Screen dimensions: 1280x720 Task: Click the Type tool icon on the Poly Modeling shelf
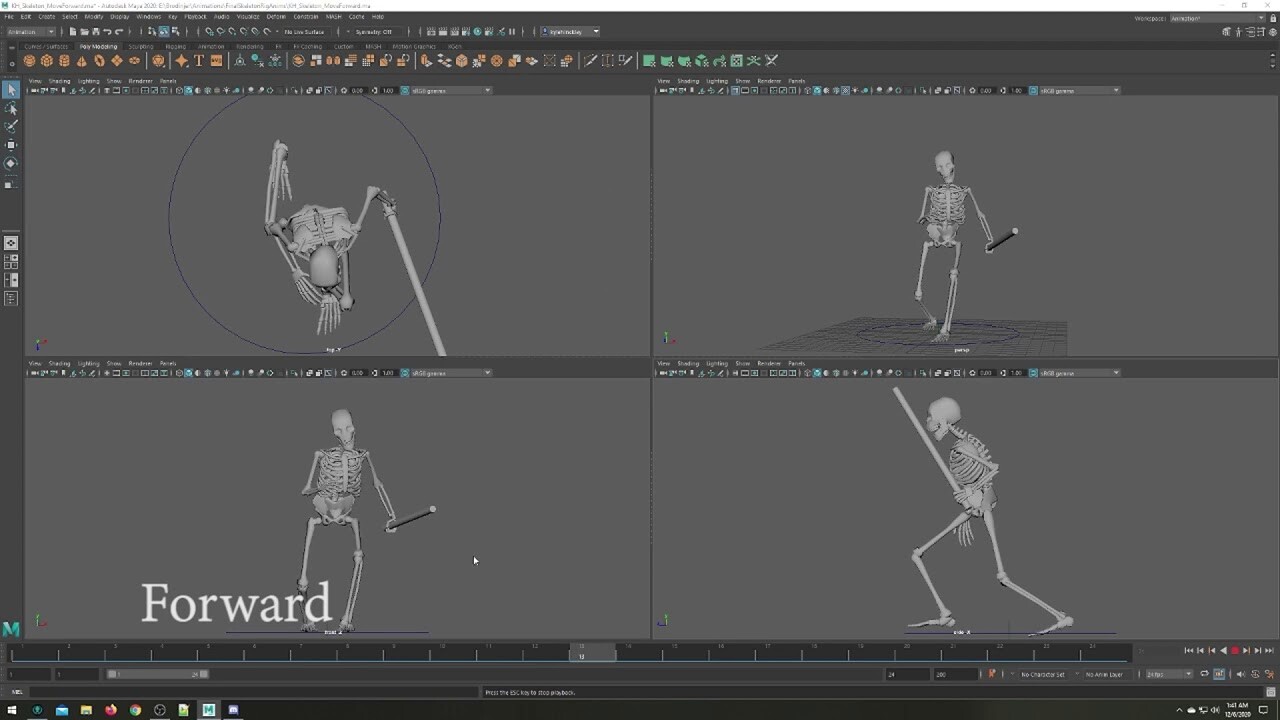click(199, 60)
